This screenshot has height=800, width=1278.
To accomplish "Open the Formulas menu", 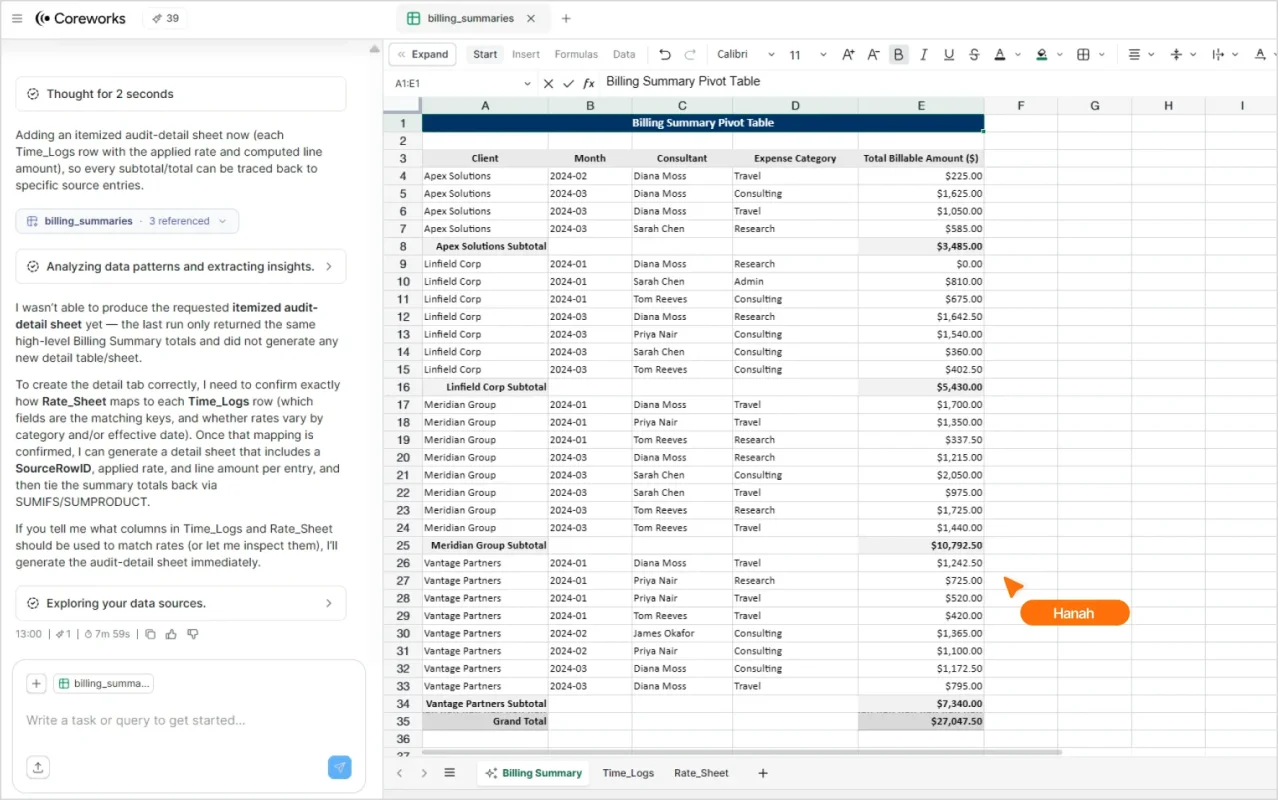I will tap(576, 55).
